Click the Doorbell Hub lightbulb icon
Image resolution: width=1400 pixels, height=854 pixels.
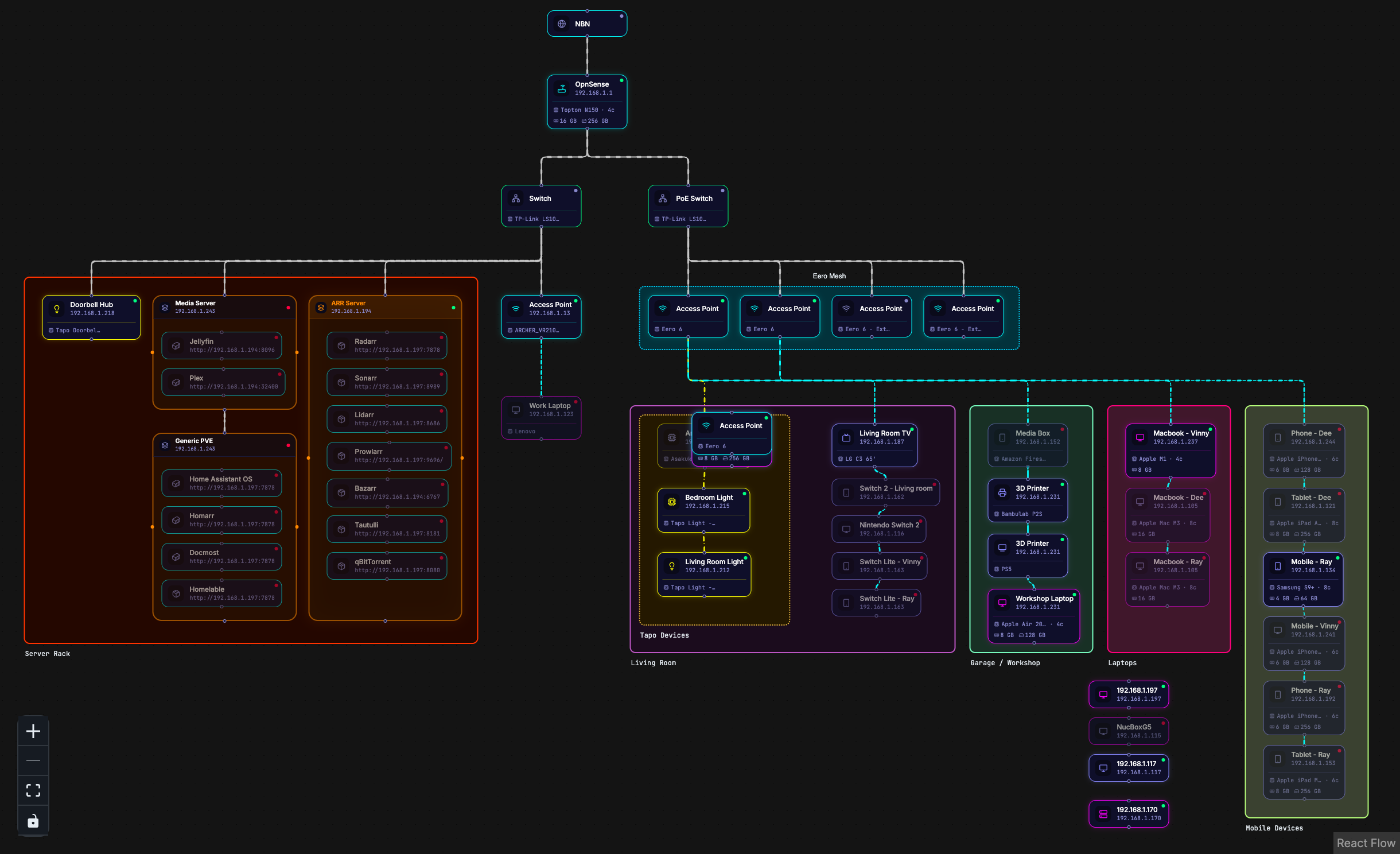pyautogui.click(x=57, y=309)
